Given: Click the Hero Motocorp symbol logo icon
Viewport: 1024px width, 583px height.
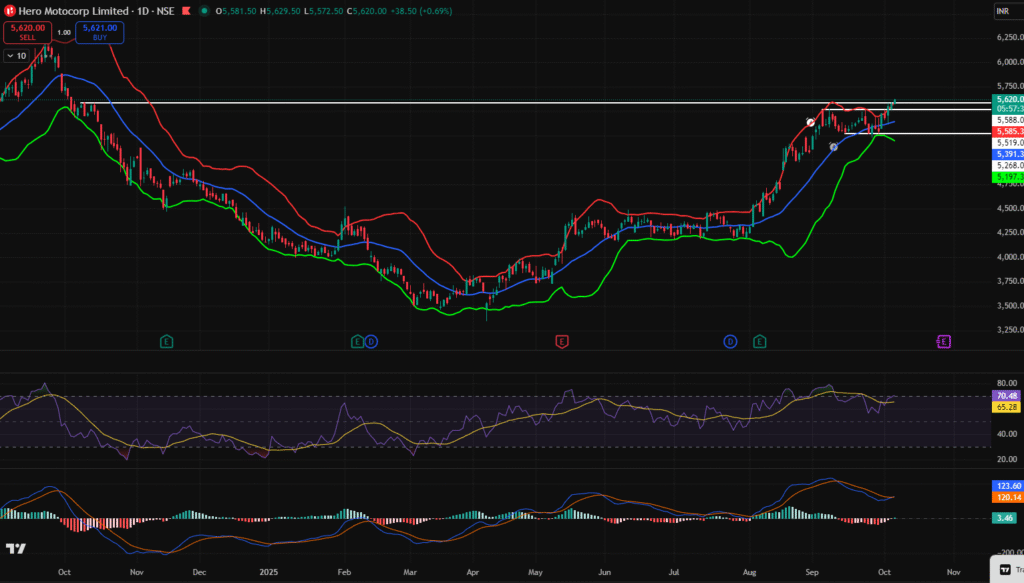Looking at the screenshot, I should [x=9, y=11].
